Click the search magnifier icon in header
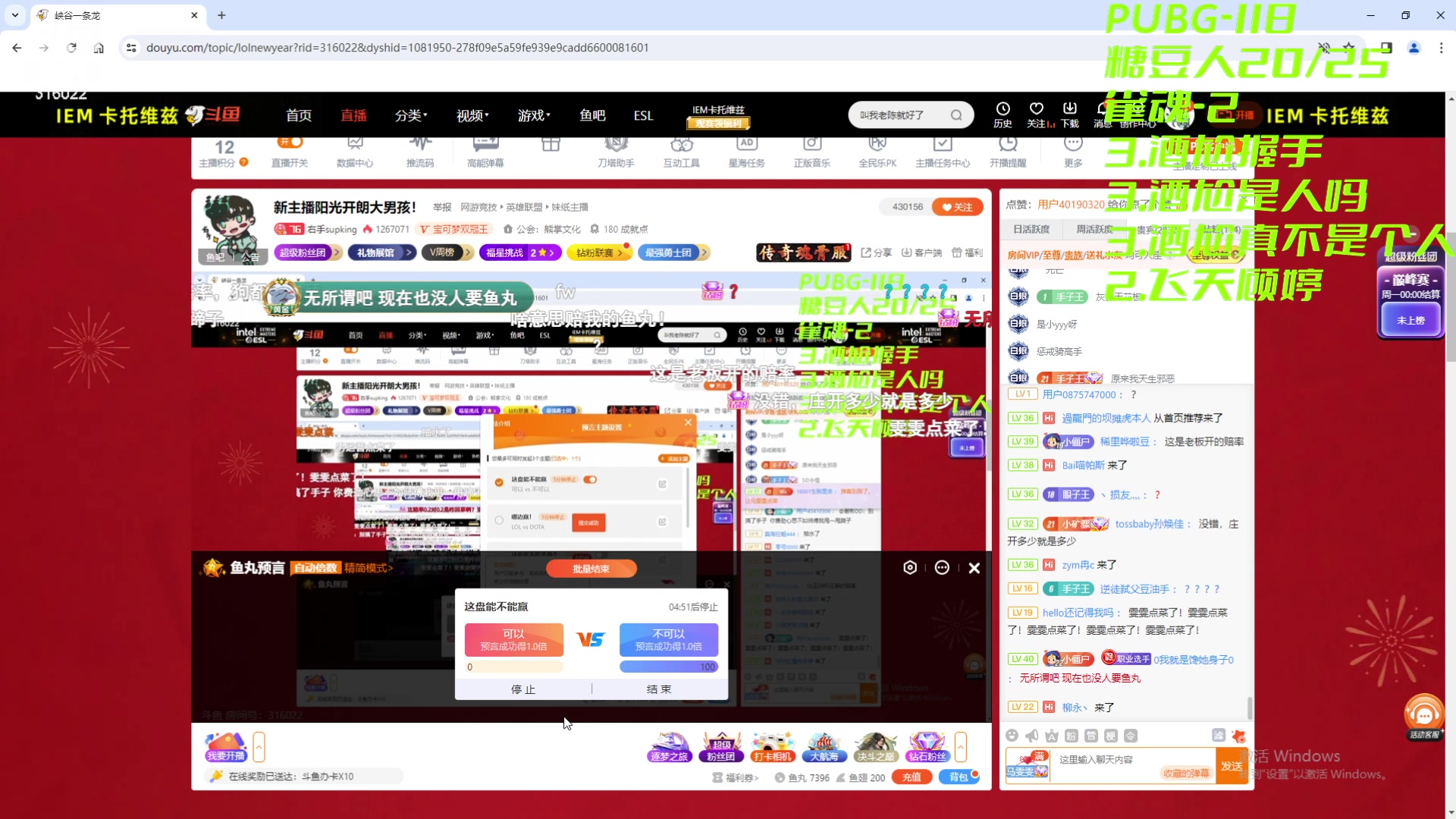The height and width of the screenshot is (819, 1456). pos(956,115)
